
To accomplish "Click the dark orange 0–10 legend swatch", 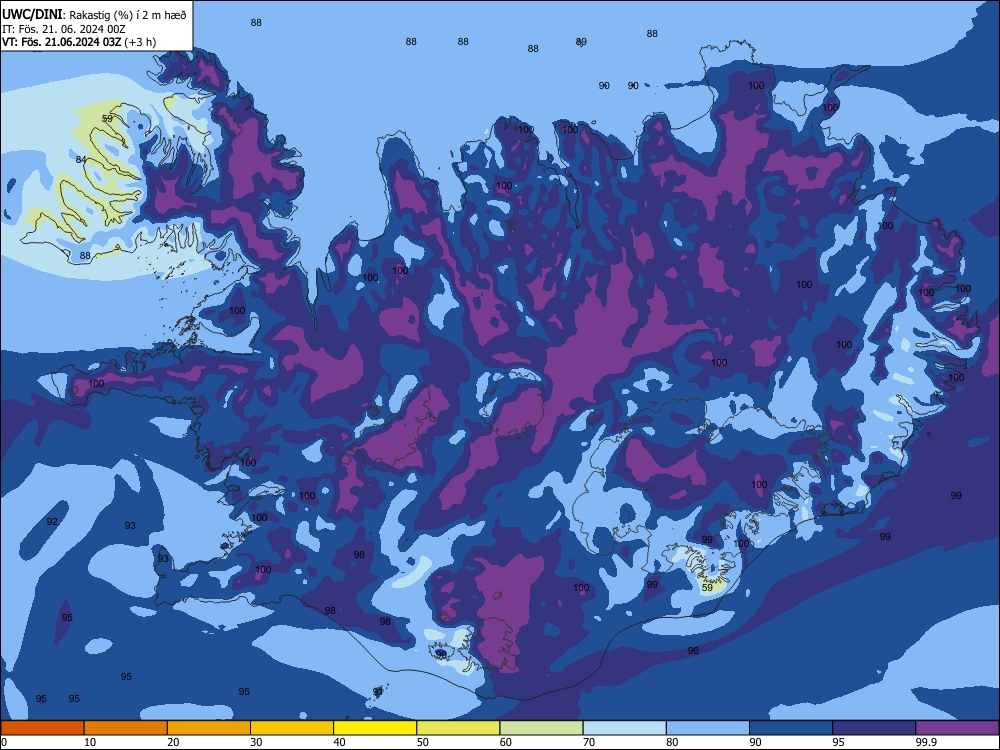I will (42, 728).
